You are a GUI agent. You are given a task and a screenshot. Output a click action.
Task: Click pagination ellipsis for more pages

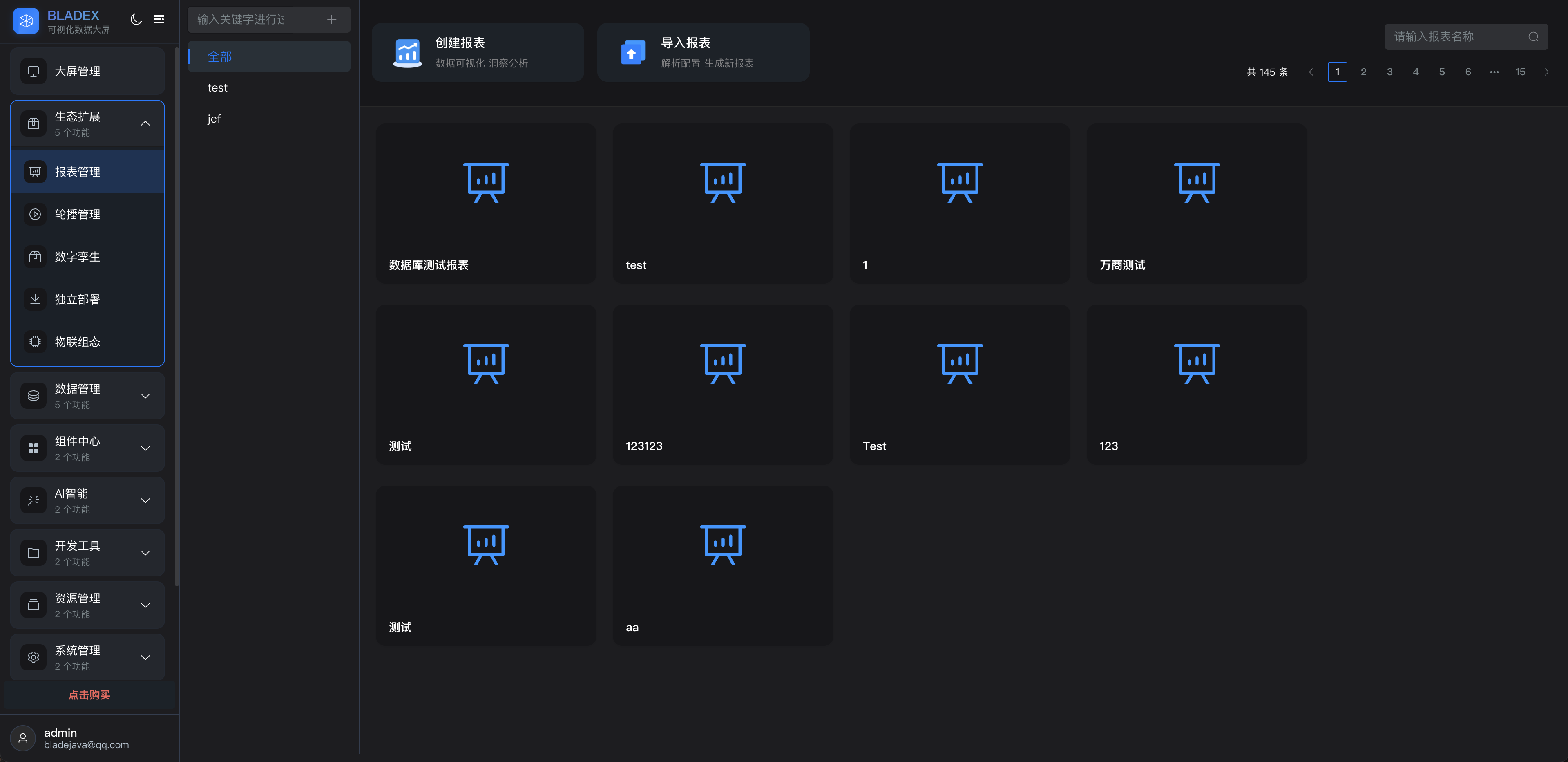1494,72
